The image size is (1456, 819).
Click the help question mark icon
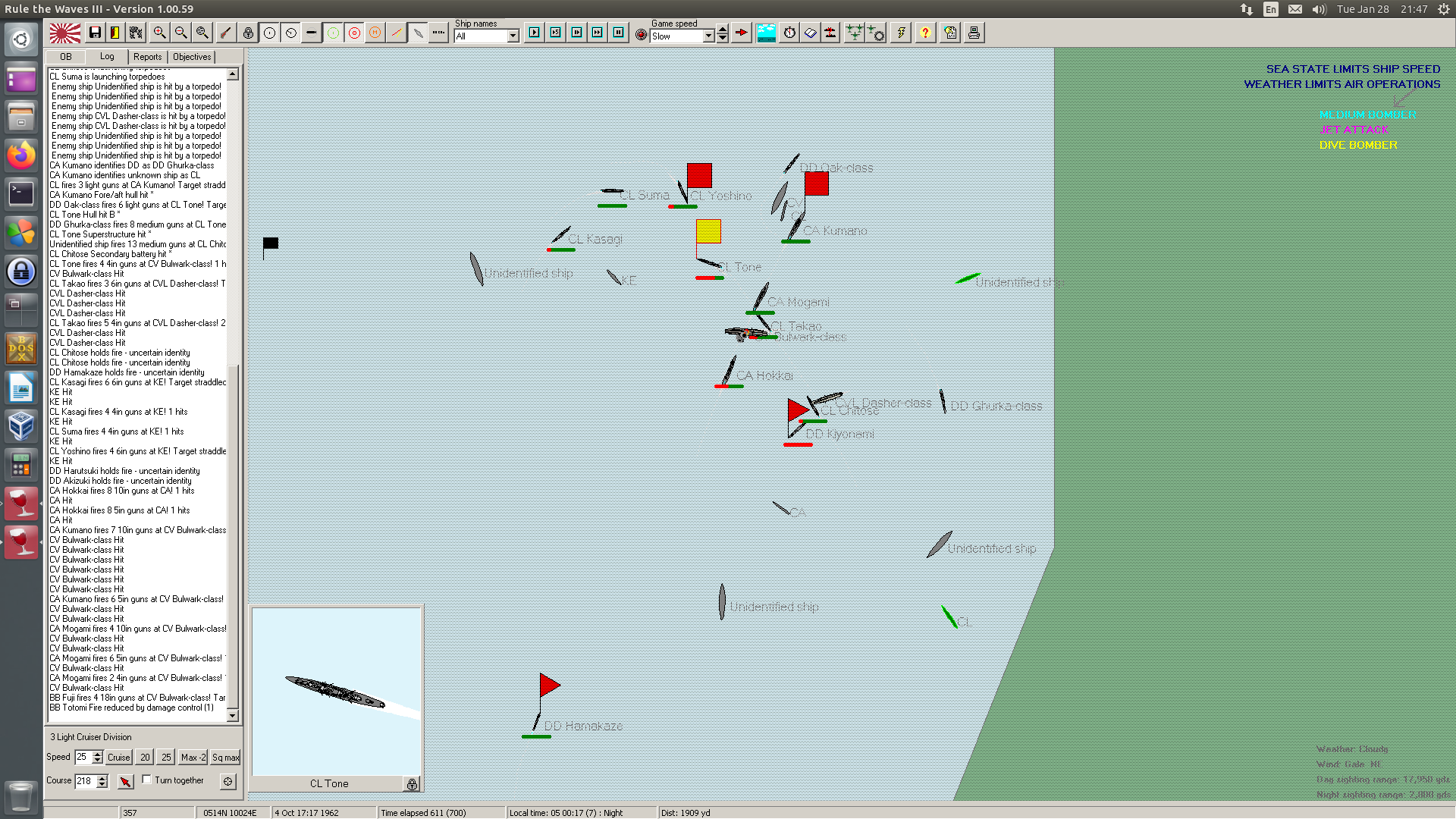(924, 33)
